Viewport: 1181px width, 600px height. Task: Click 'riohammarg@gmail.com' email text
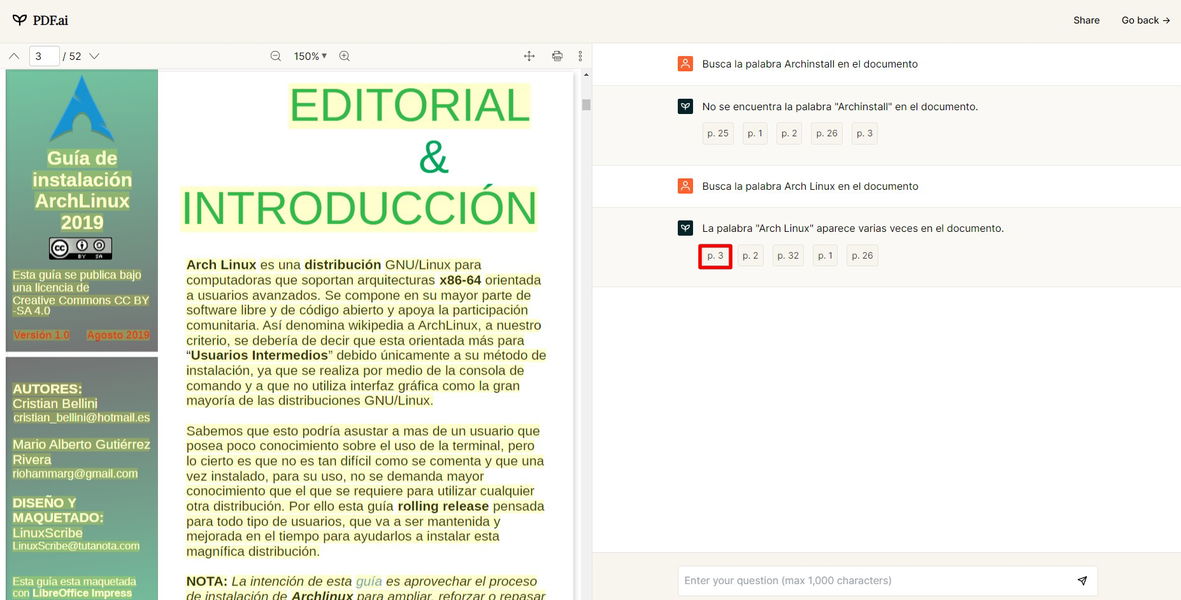point(75,474)
